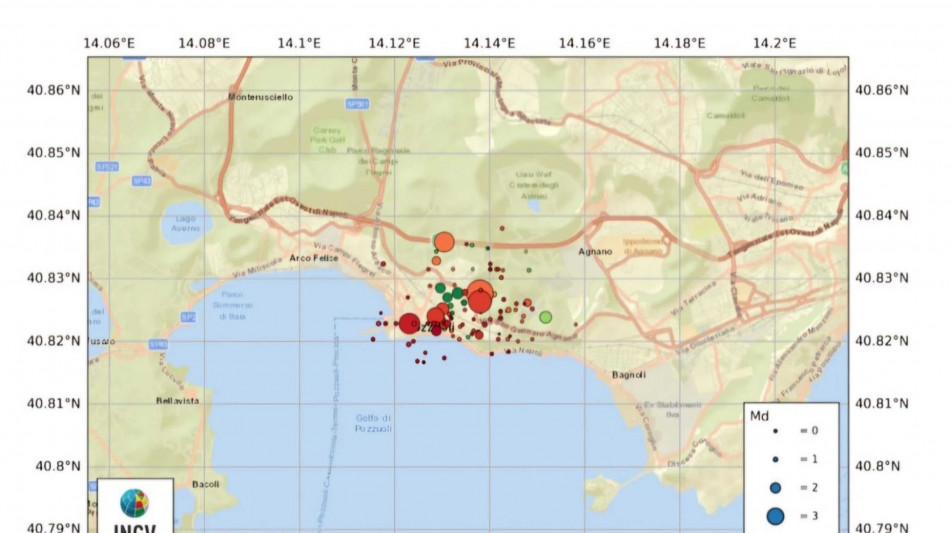Click the Monterusciello place label

pos(261,97)
